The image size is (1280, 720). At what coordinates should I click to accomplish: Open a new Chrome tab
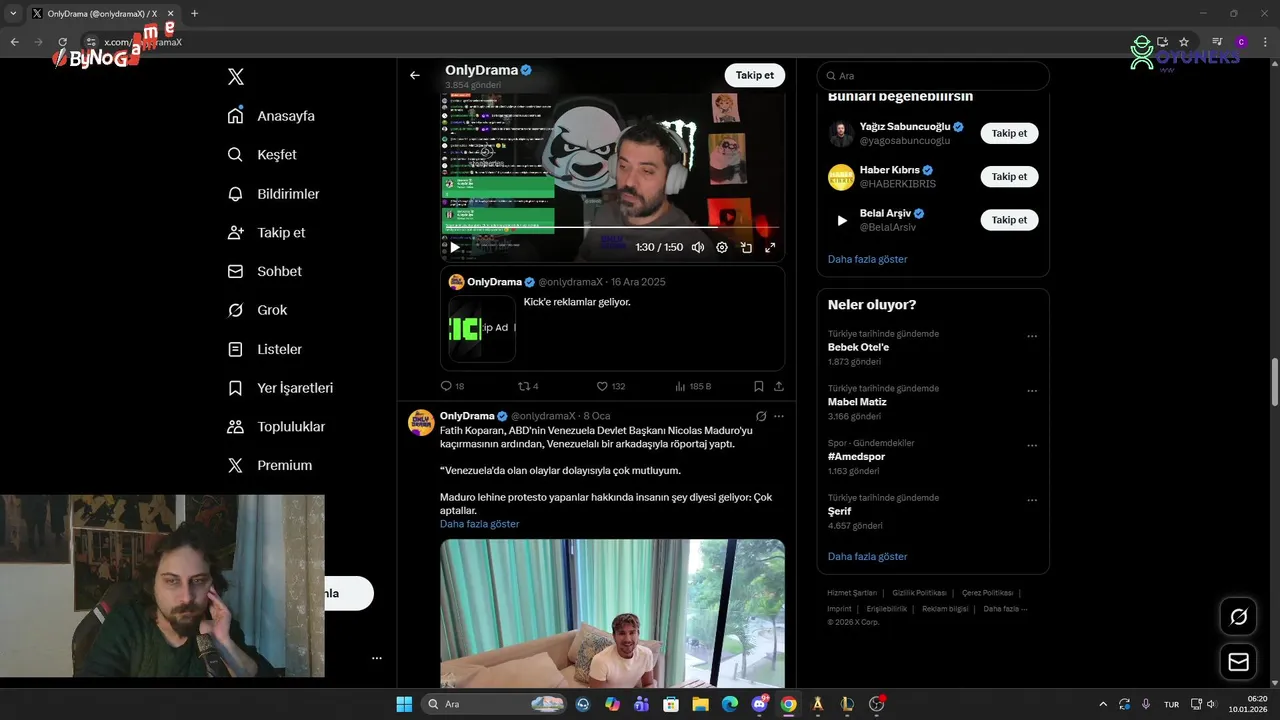coord(194,13)
